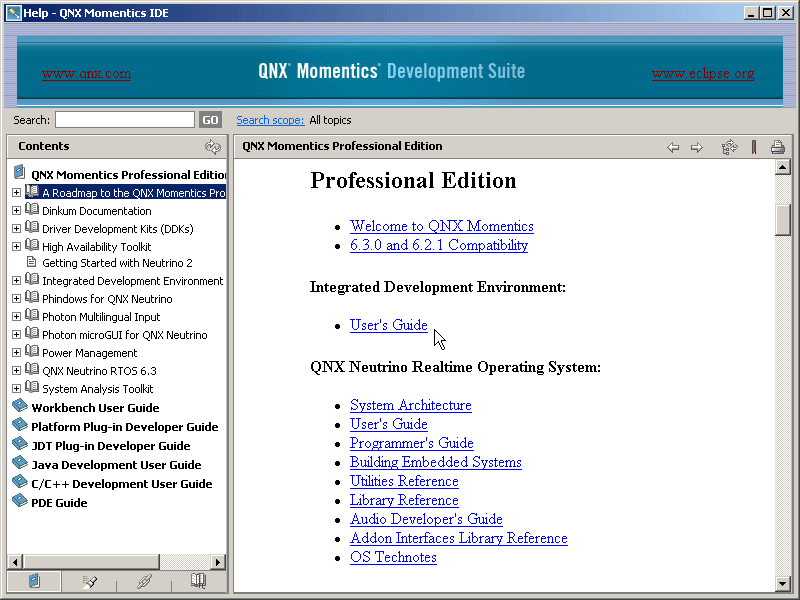Viewport: 800px width, 600px height.
Task: Expand the Dinkum Documentation node
Action: click(16, 210)
